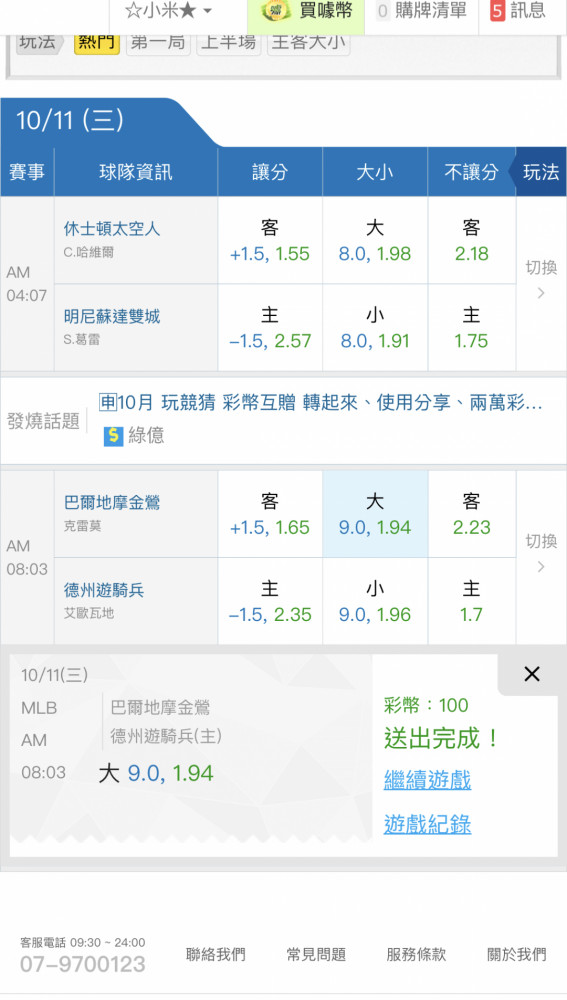Click the 玩法 column header arrow

(540, 172)
